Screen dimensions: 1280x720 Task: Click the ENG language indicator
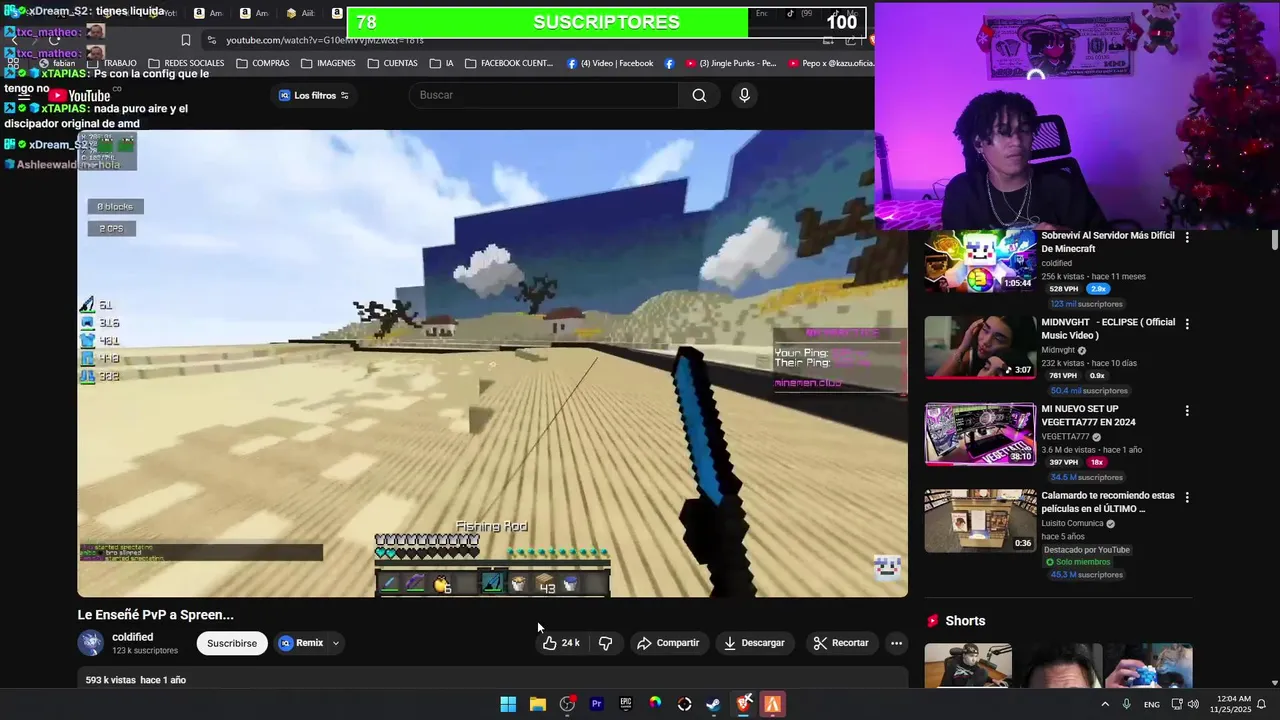[x=1152, y=705]
